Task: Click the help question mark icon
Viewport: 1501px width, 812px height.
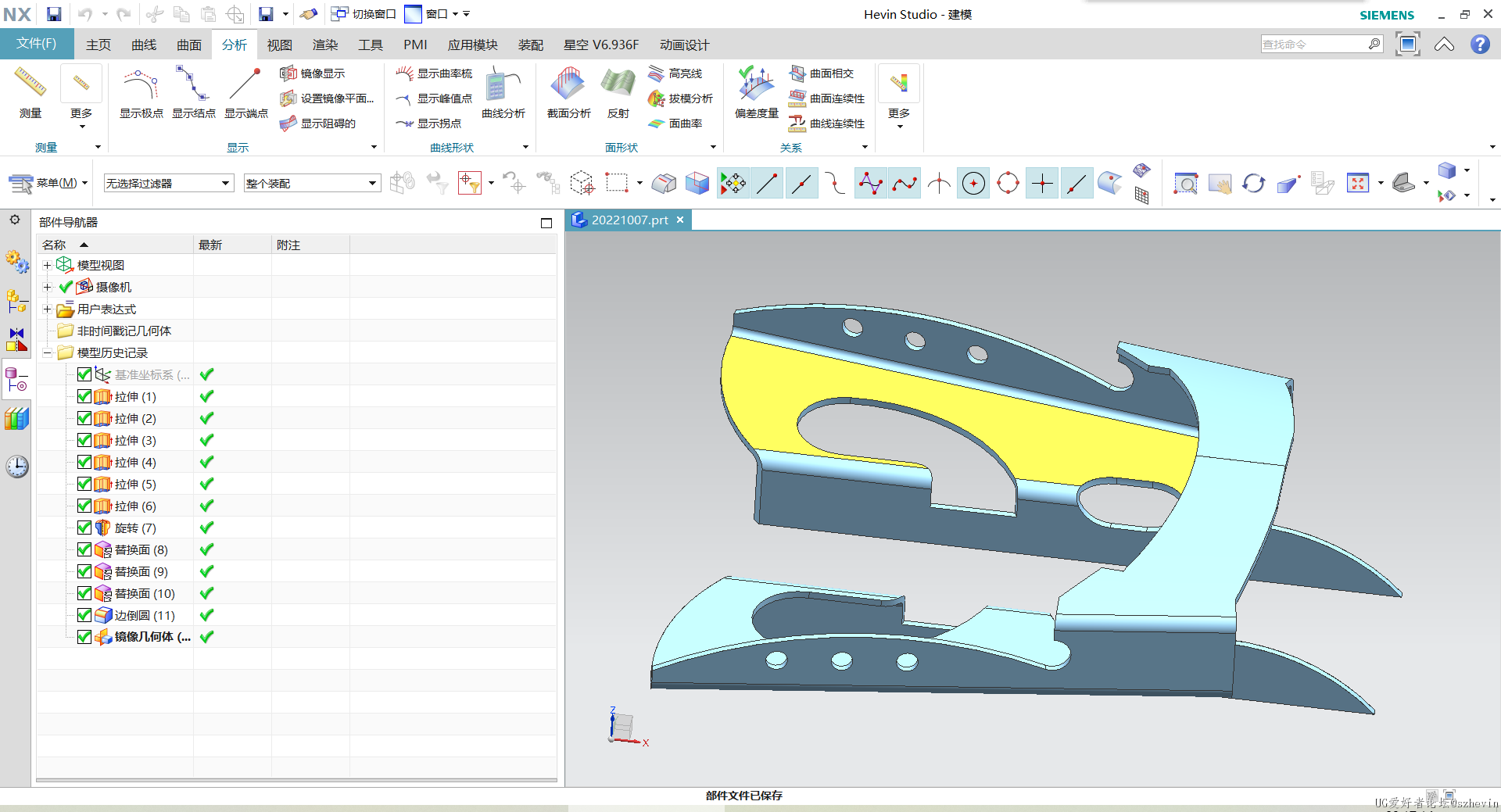Action: [x=1480, y=45]
